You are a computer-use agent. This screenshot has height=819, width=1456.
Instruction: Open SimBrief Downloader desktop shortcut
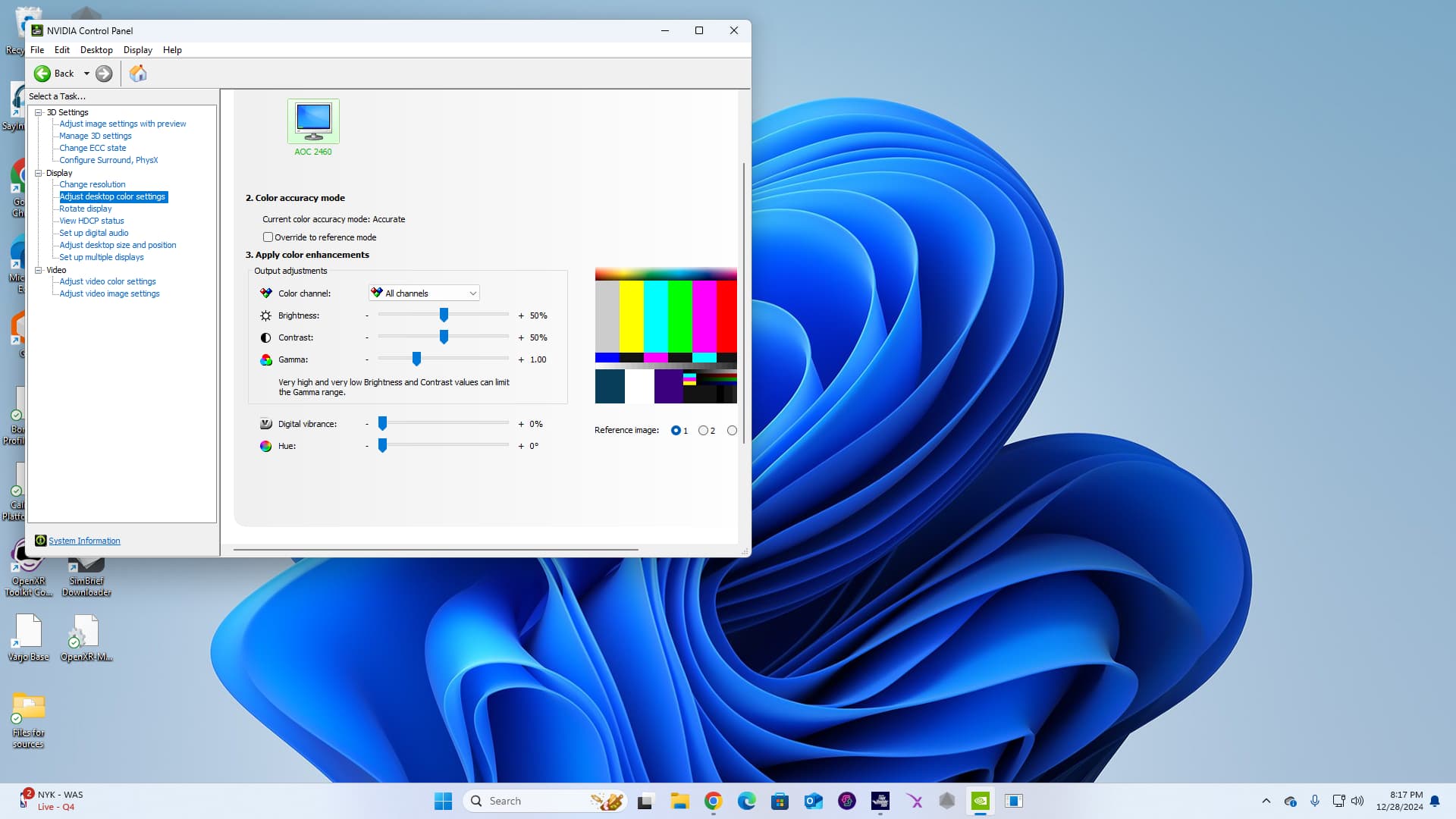(x=86, y=578)
